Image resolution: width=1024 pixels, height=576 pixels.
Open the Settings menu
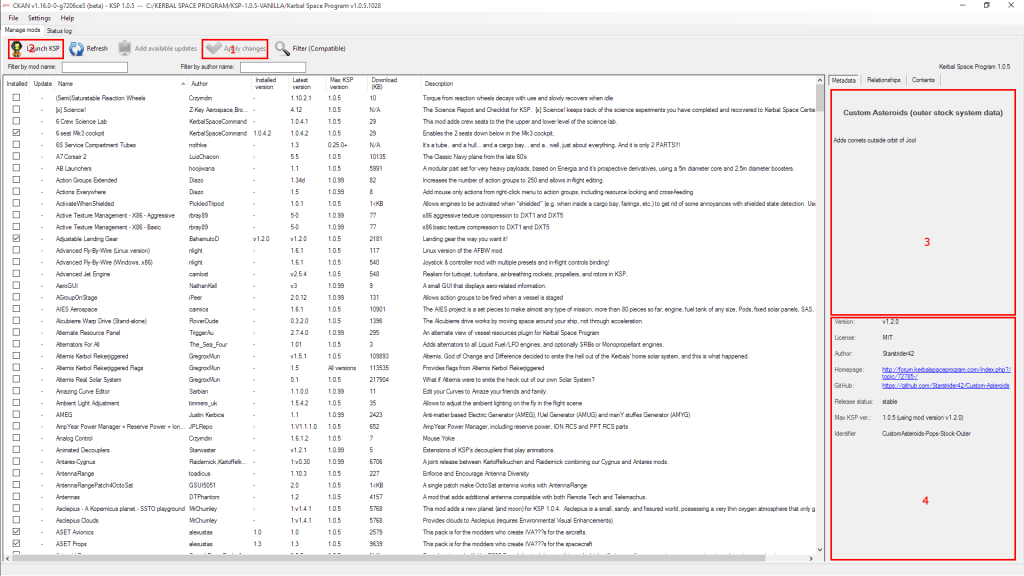coord(39,18)
